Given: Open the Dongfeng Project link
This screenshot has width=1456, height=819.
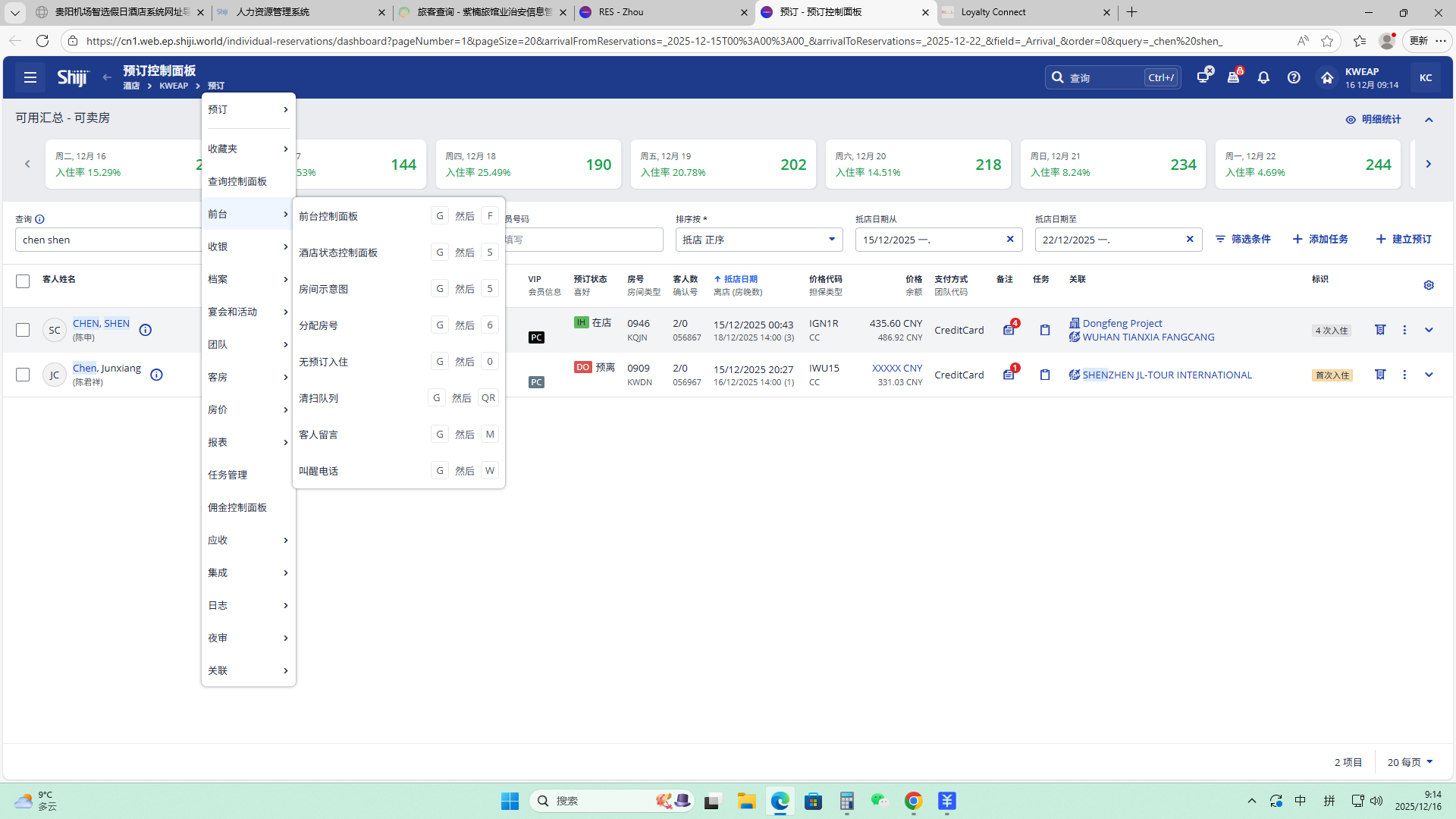Looking at the screenshot, I should pyautogui.click(x=1122, y=323).
